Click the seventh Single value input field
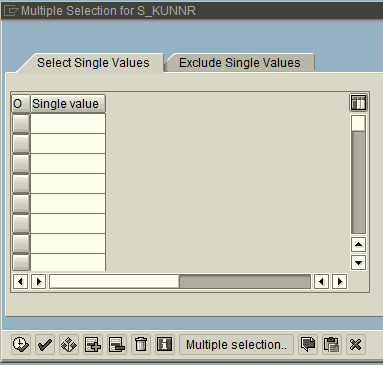This screenshot has height=365, width=383. 68,244
